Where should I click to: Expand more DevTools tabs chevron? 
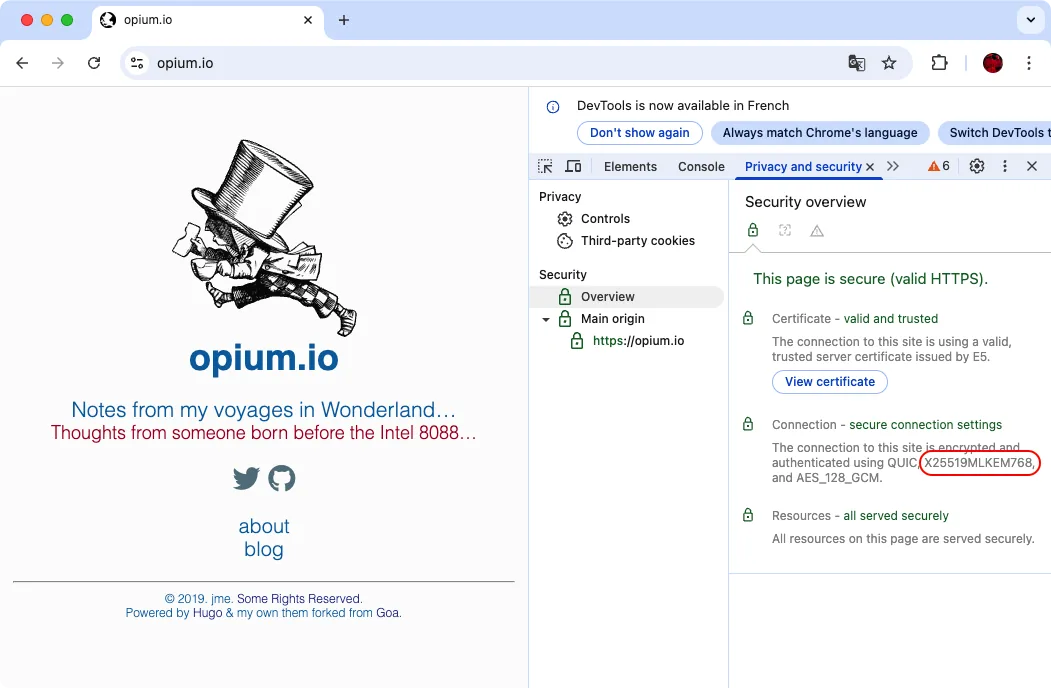893,166
